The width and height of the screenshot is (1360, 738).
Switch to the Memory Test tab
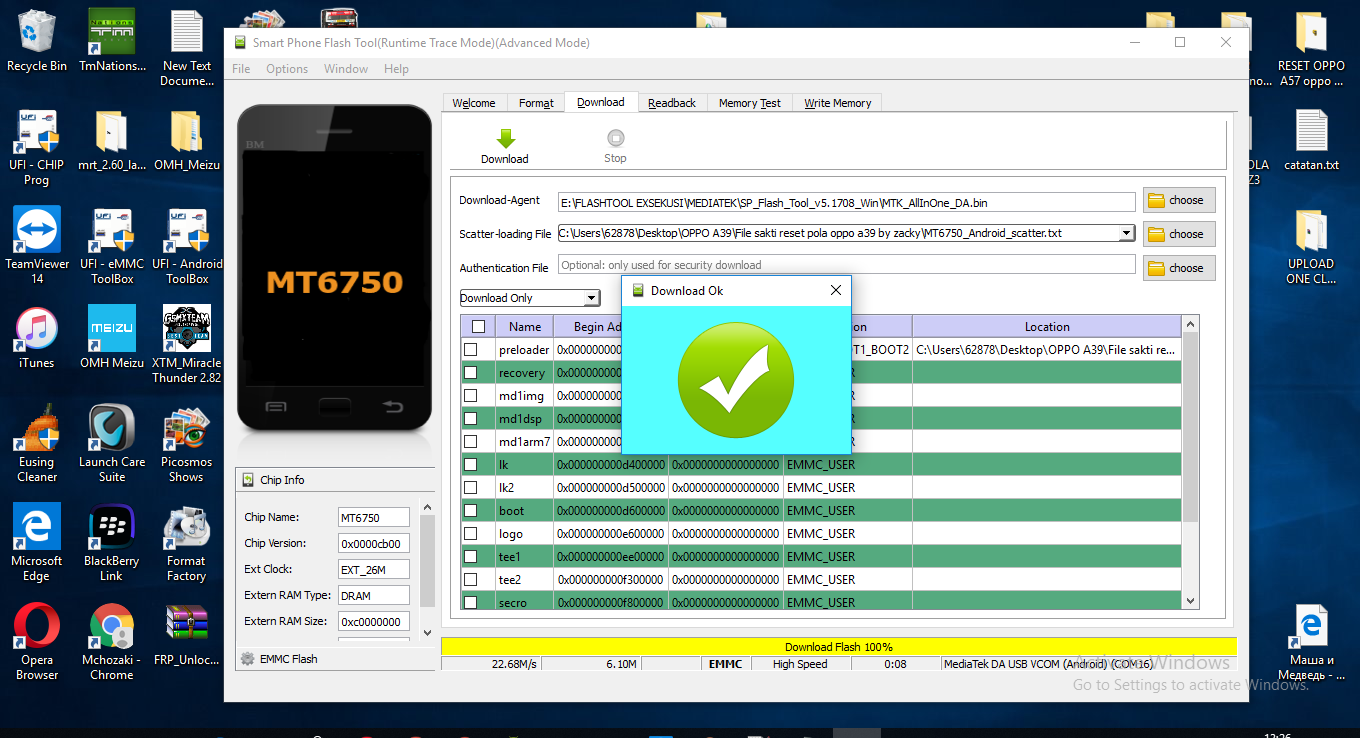pos(750,103)
